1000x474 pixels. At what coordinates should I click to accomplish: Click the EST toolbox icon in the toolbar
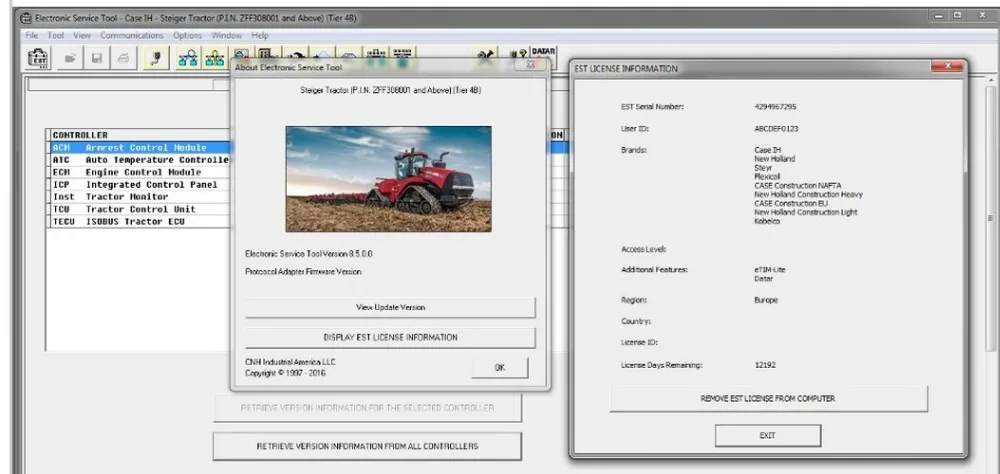(38, 58)
